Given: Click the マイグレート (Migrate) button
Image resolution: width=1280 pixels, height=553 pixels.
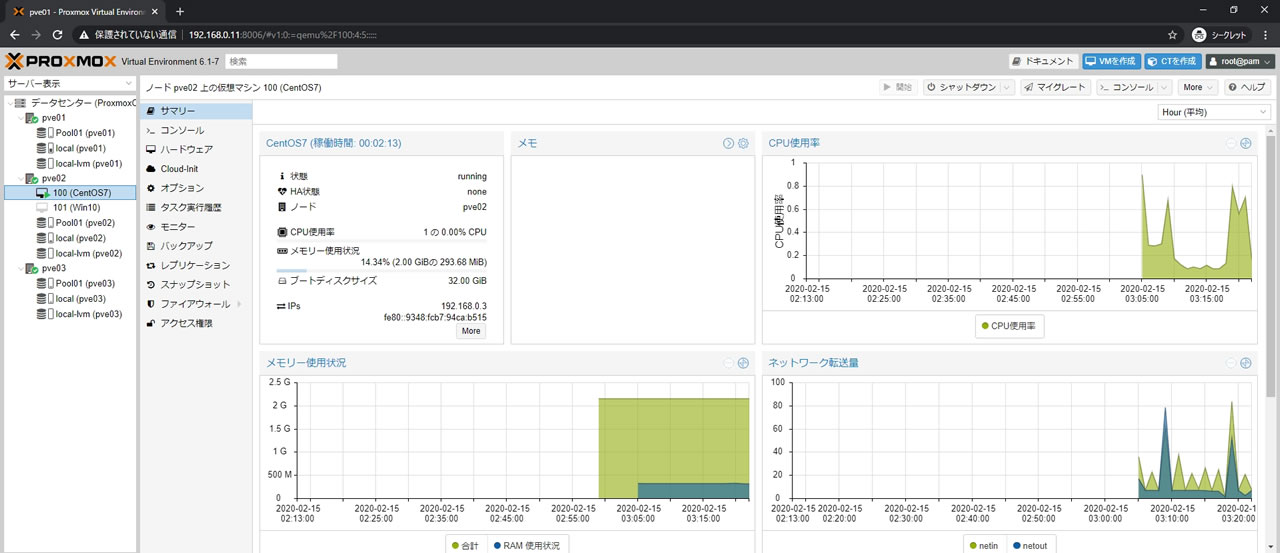Looking at the screenshot, I should pyautogui.click(x=1055, y=87).
